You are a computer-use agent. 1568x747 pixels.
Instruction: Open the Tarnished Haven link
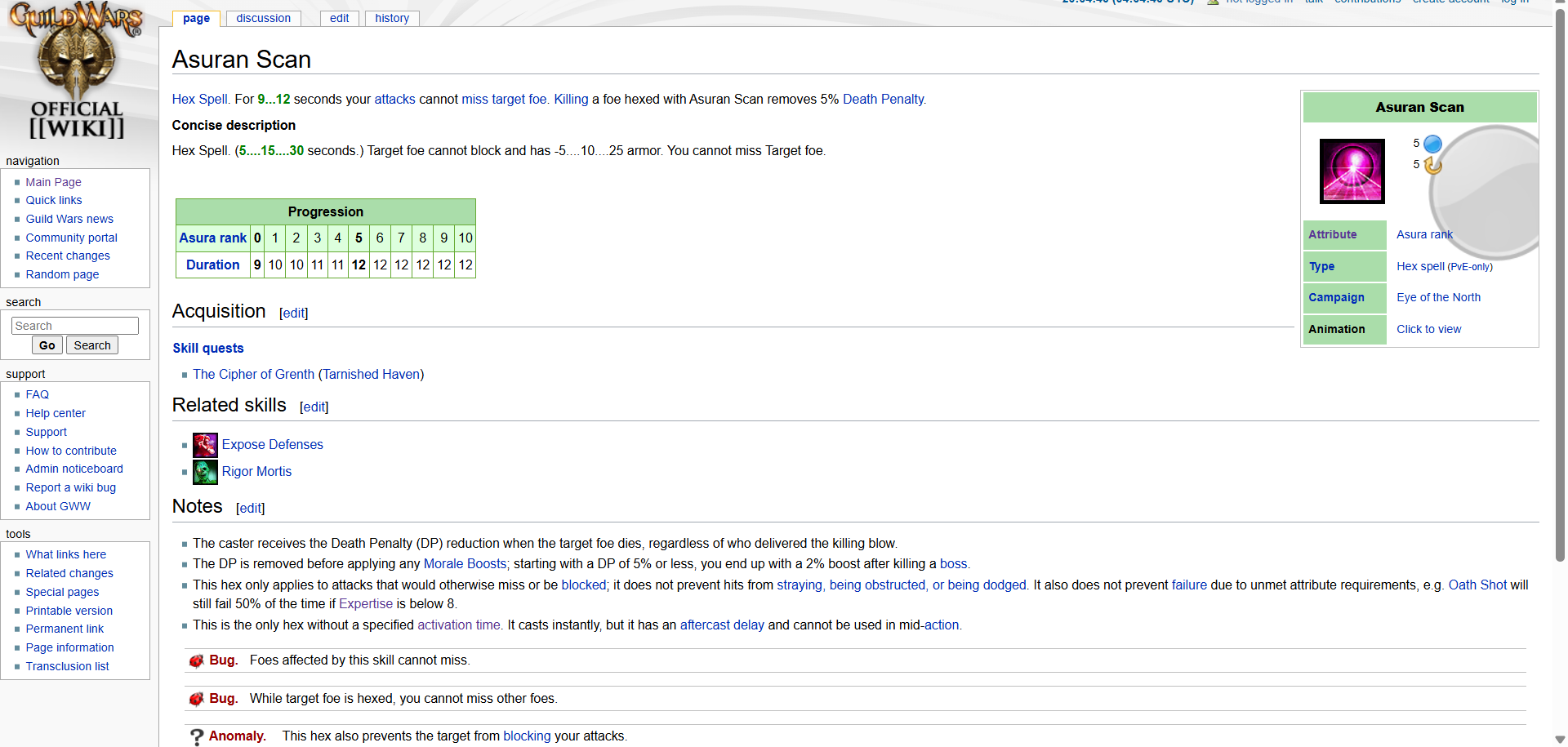click(371, 374)
